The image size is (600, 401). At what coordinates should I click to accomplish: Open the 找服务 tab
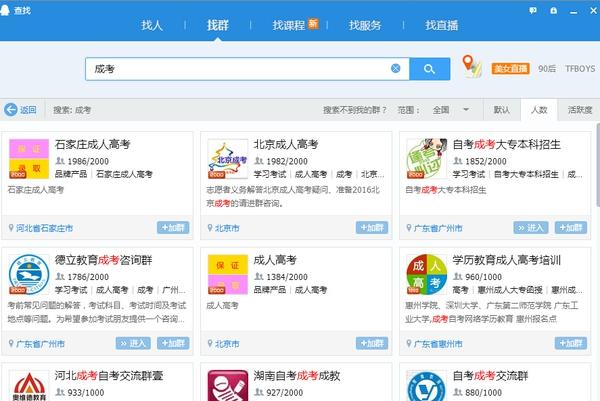(365, 25)
